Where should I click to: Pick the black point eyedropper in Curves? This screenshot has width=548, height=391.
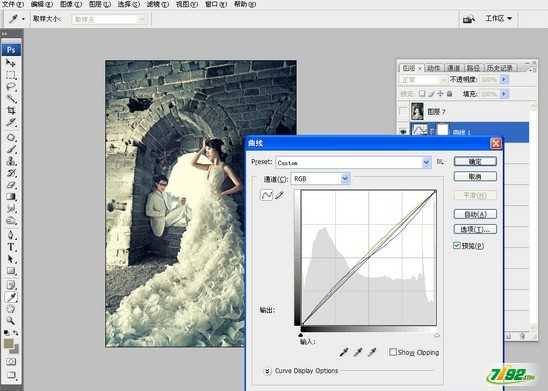tap(344, 352)
